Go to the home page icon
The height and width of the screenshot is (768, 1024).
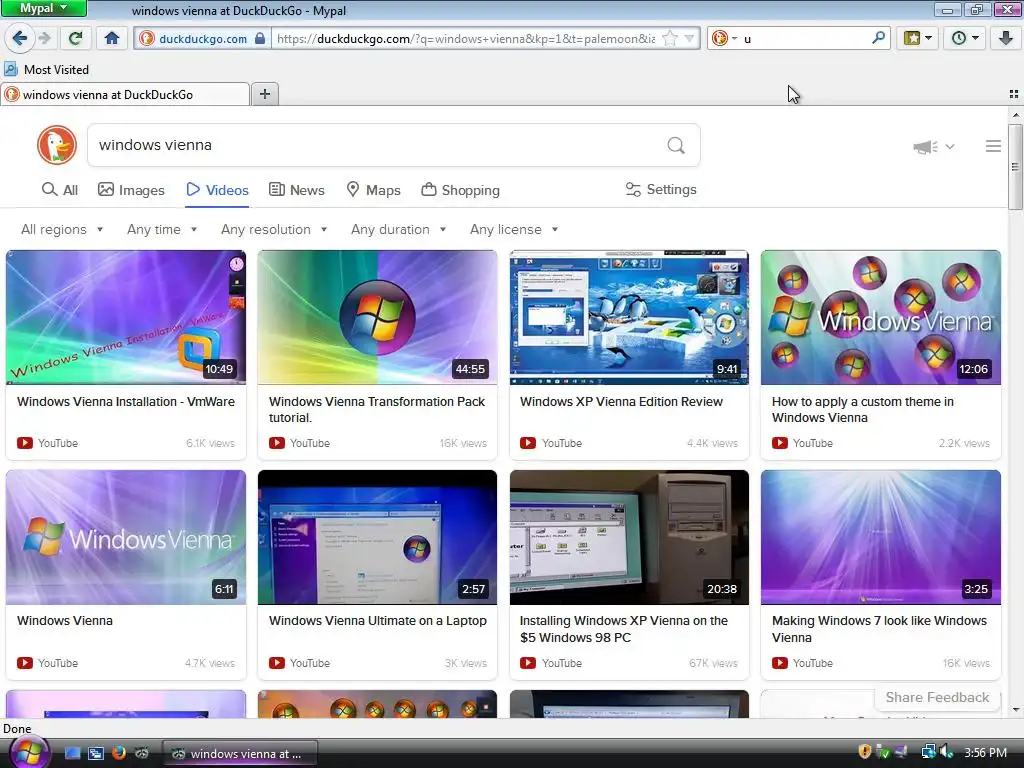pos(112,38)
